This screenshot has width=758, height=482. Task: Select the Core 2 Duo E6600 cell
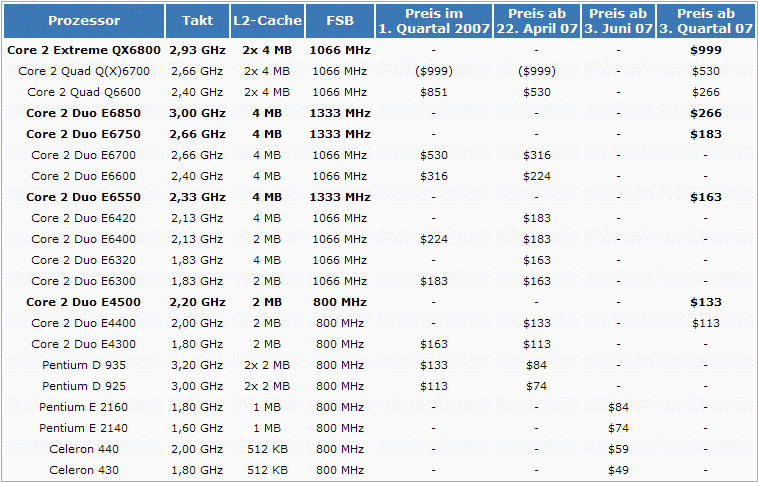[x=84, y=176]
